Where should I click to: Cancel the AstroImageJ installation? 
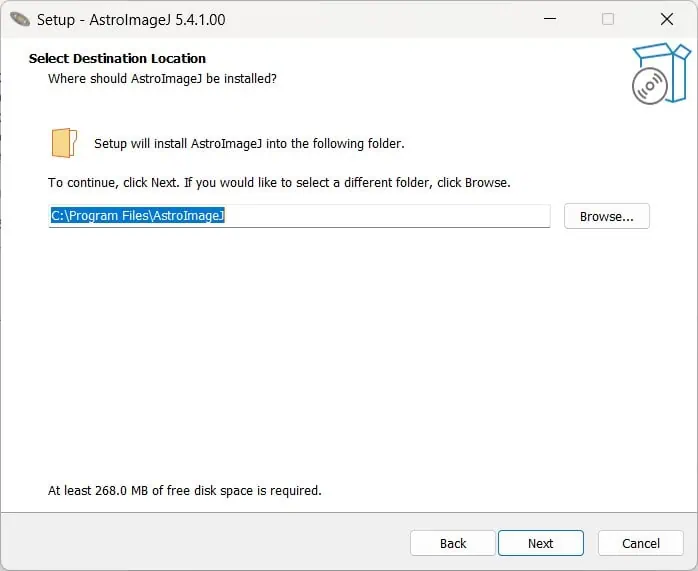point(641,543)
